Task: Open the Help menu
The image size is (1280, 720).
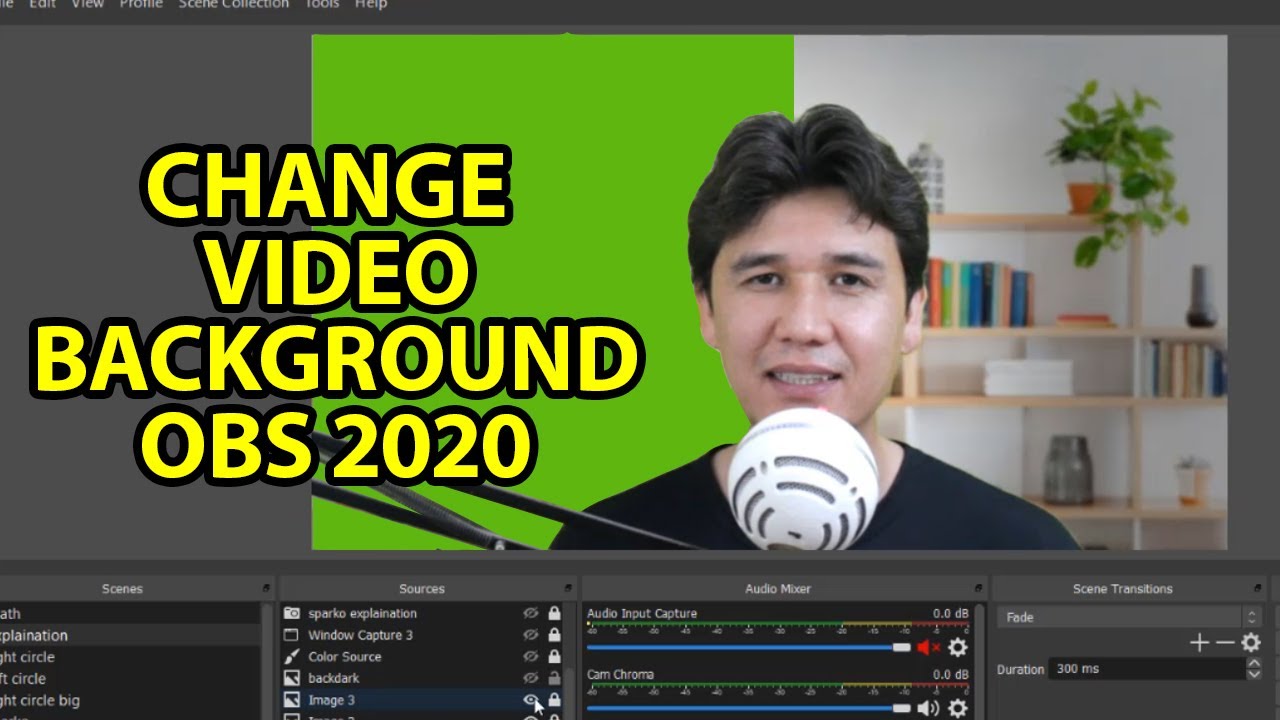Action: click(x=371, y=4)
